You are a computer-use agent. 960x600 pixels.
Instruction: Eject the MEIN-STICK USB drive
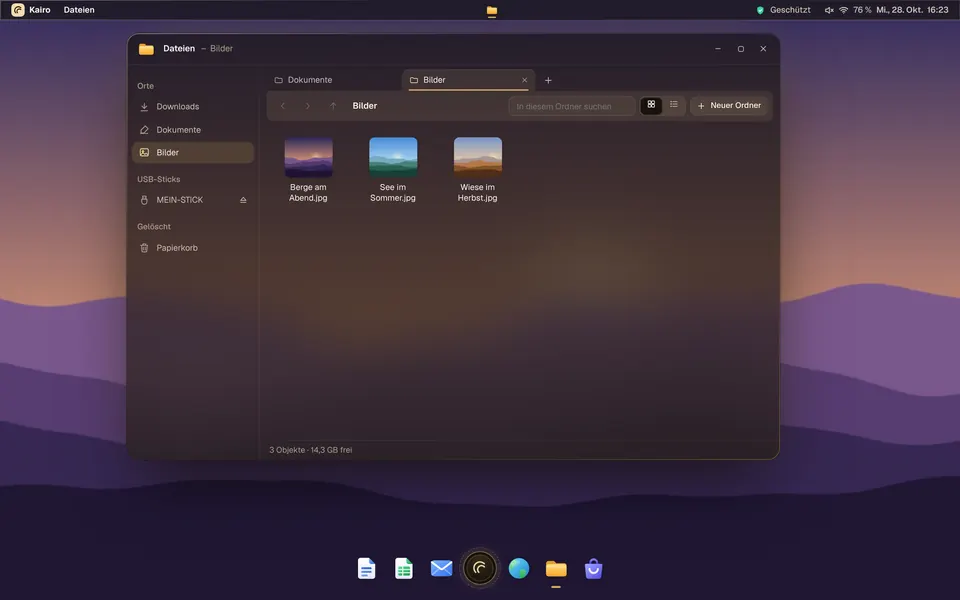(x=243, y=200)
